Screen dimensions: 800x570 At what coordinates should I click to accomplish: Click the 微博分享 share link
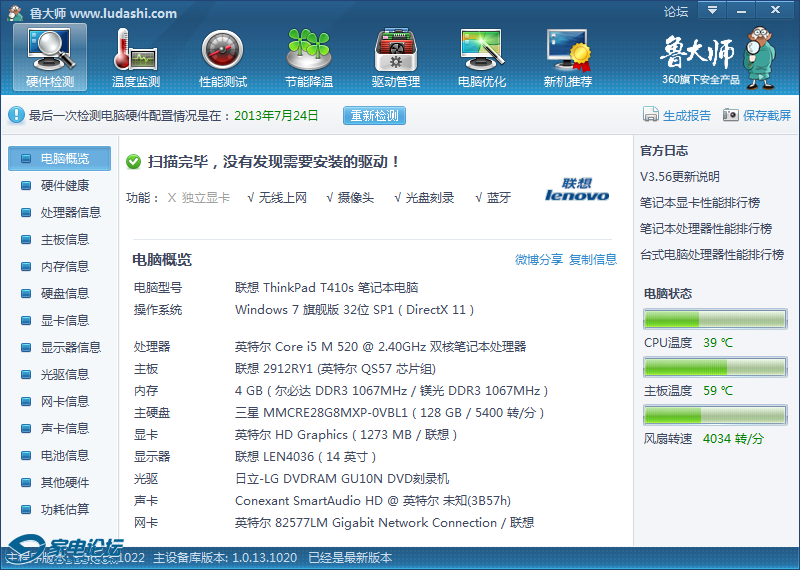[539, 260]
